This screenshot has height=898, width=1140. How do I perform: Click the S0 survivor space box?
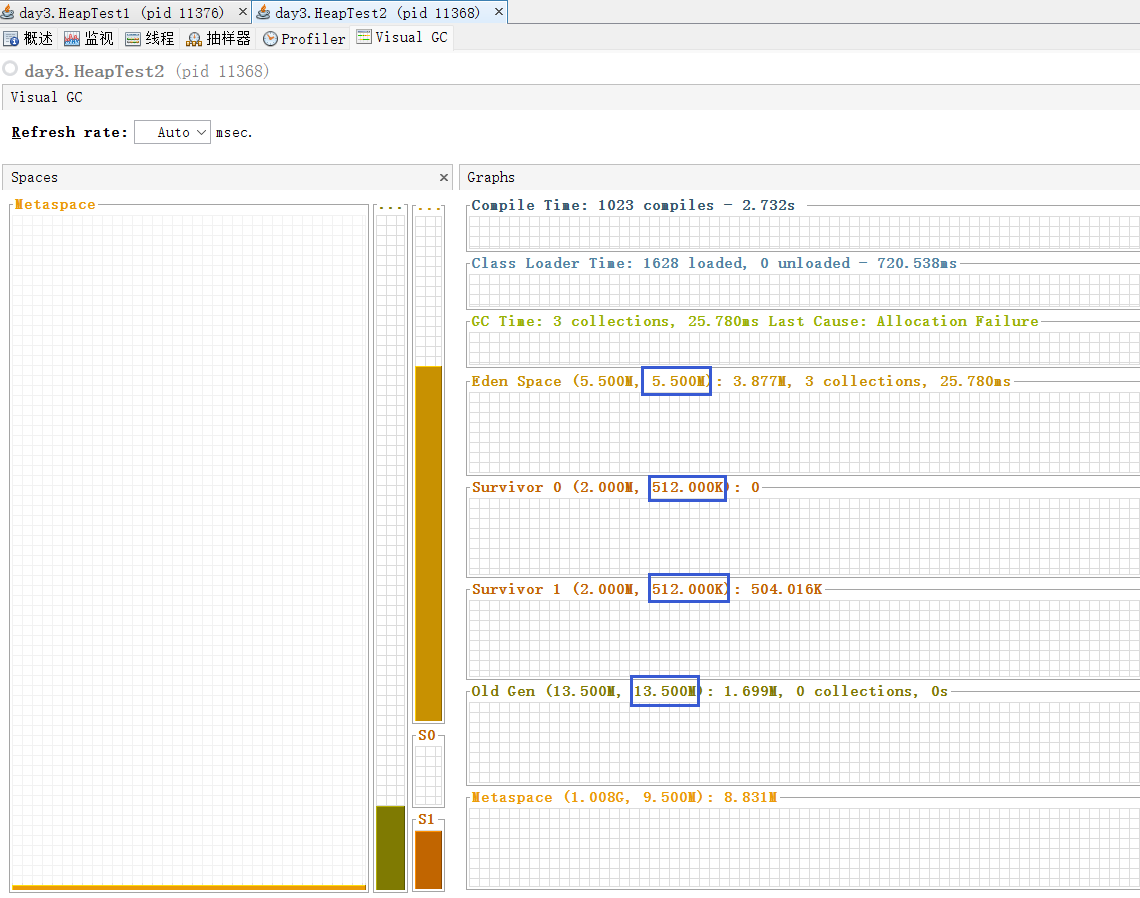point(429,774)
